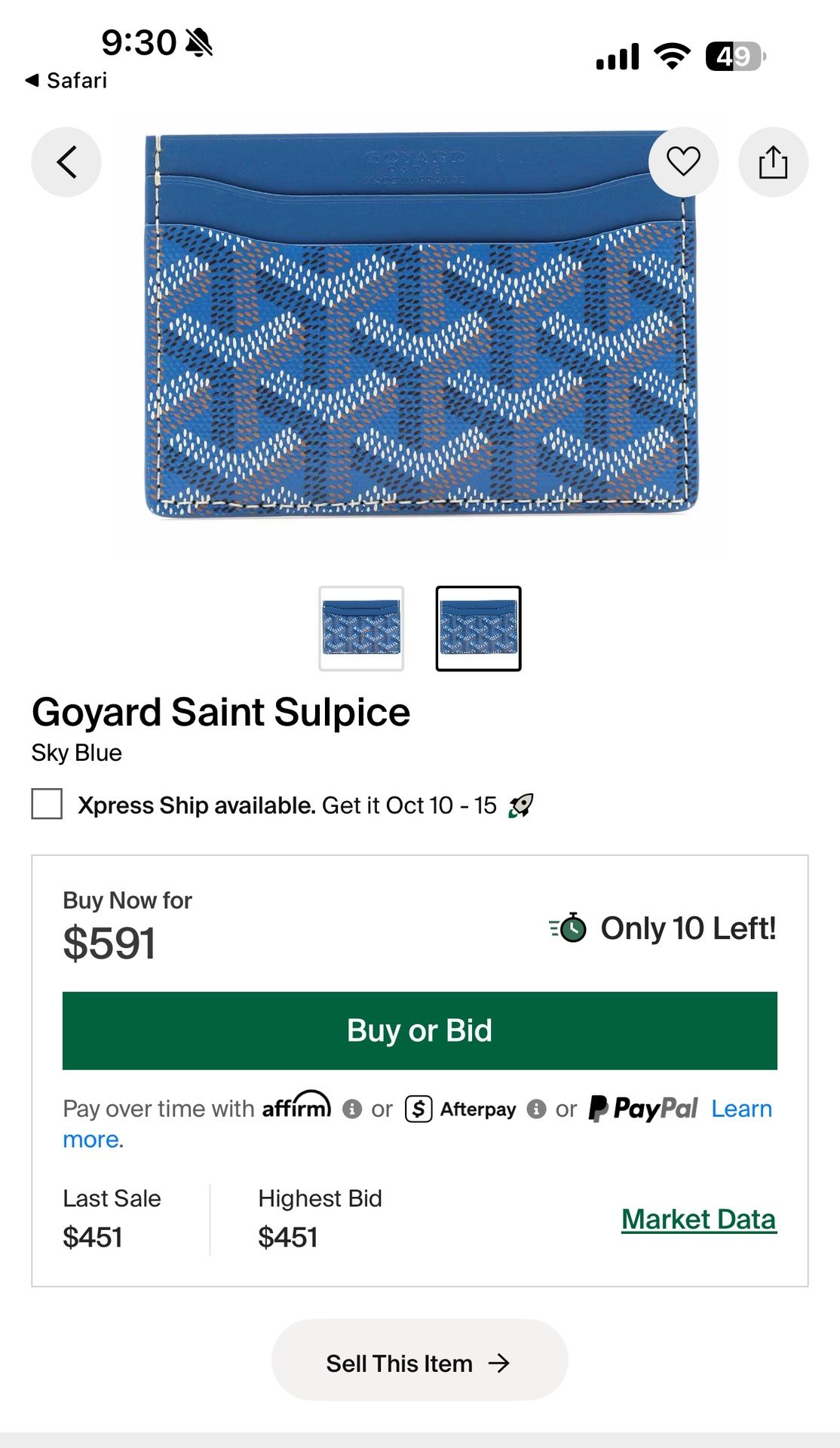Select the Goyard Saint Sulpice title
This screenshot has width=840, height=1448.
[221, 710]
